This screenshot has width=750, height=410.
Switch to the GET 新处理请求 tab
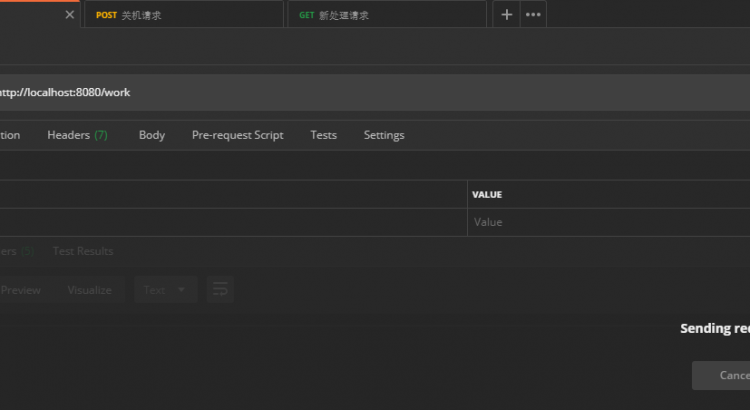point(387,15)
